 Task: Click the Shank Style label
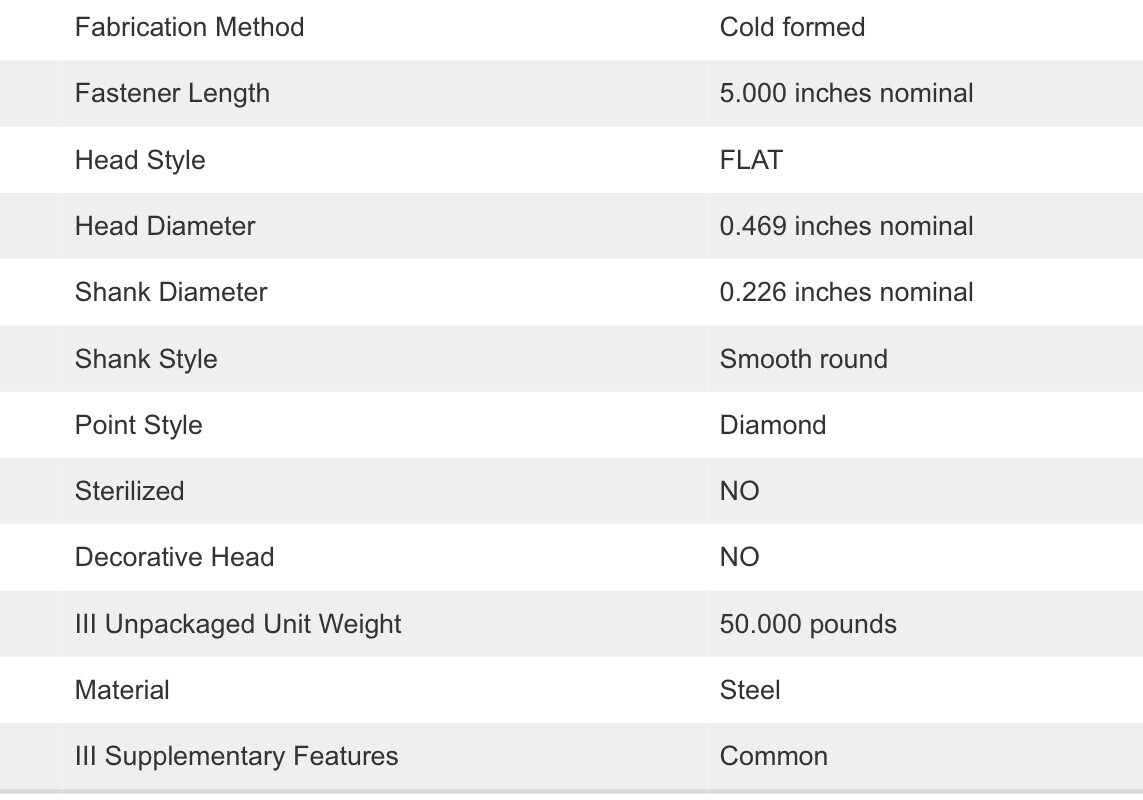point(146,359)
